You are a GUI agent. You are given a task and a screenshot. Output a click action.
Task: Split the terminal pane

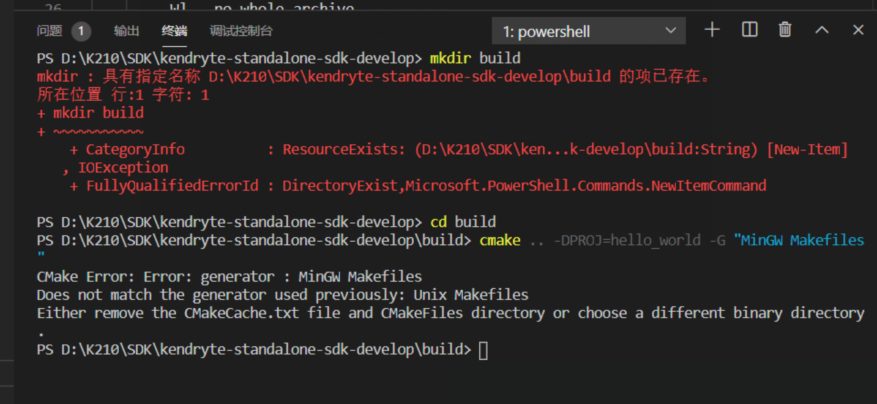coord(749,30)
